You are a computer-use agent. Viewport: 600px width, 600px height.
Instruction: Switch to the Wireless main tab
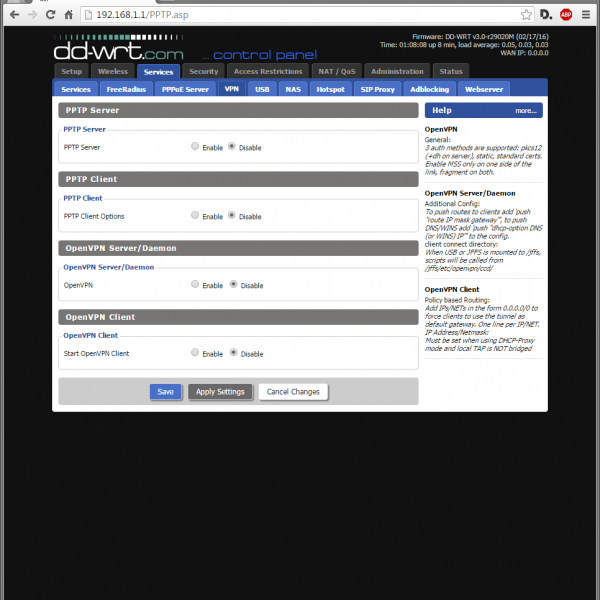click(112, 72)
